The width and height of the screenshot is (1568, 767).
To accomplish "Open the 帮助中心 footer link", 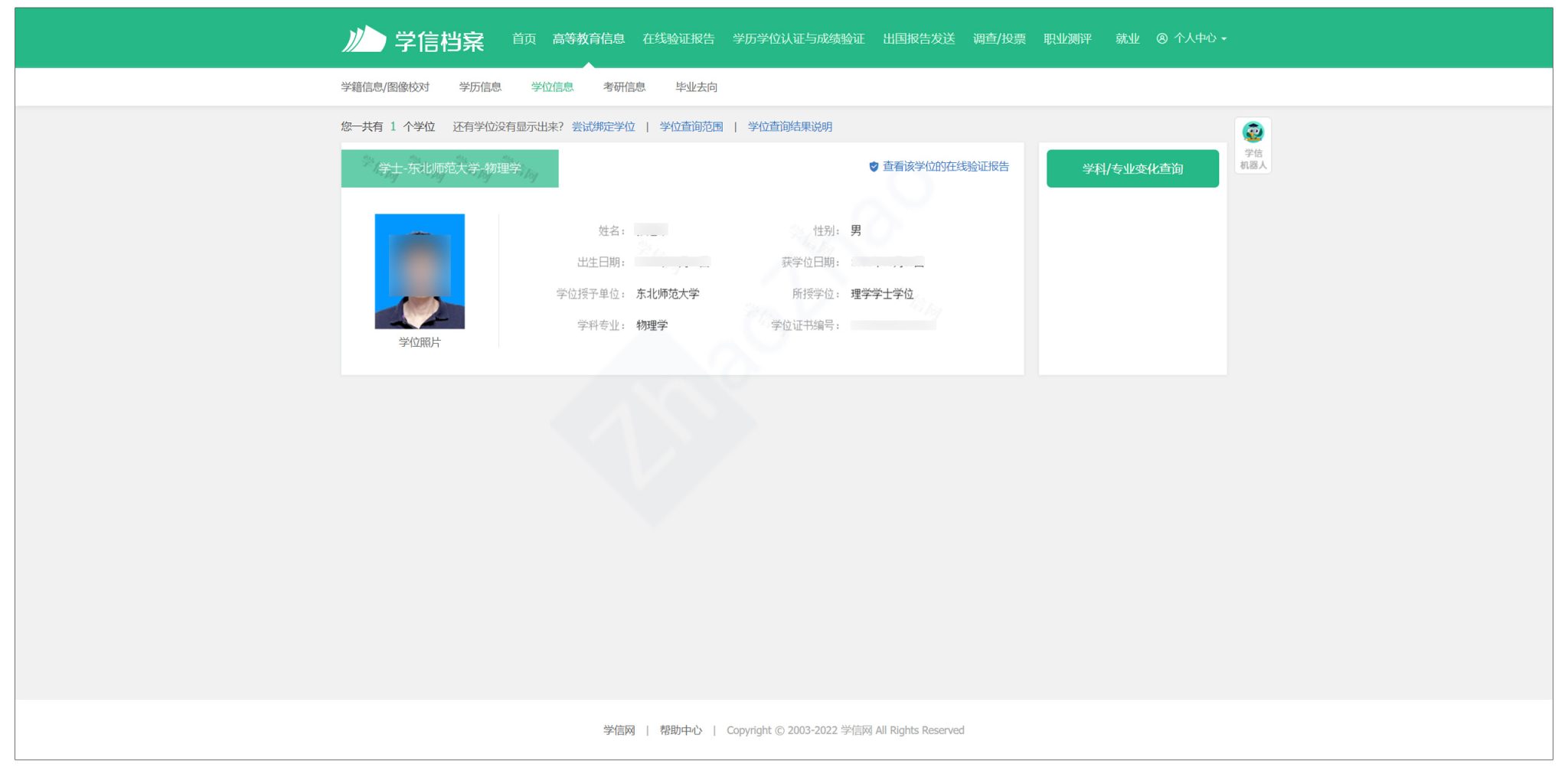I will (x=681, y=730).
